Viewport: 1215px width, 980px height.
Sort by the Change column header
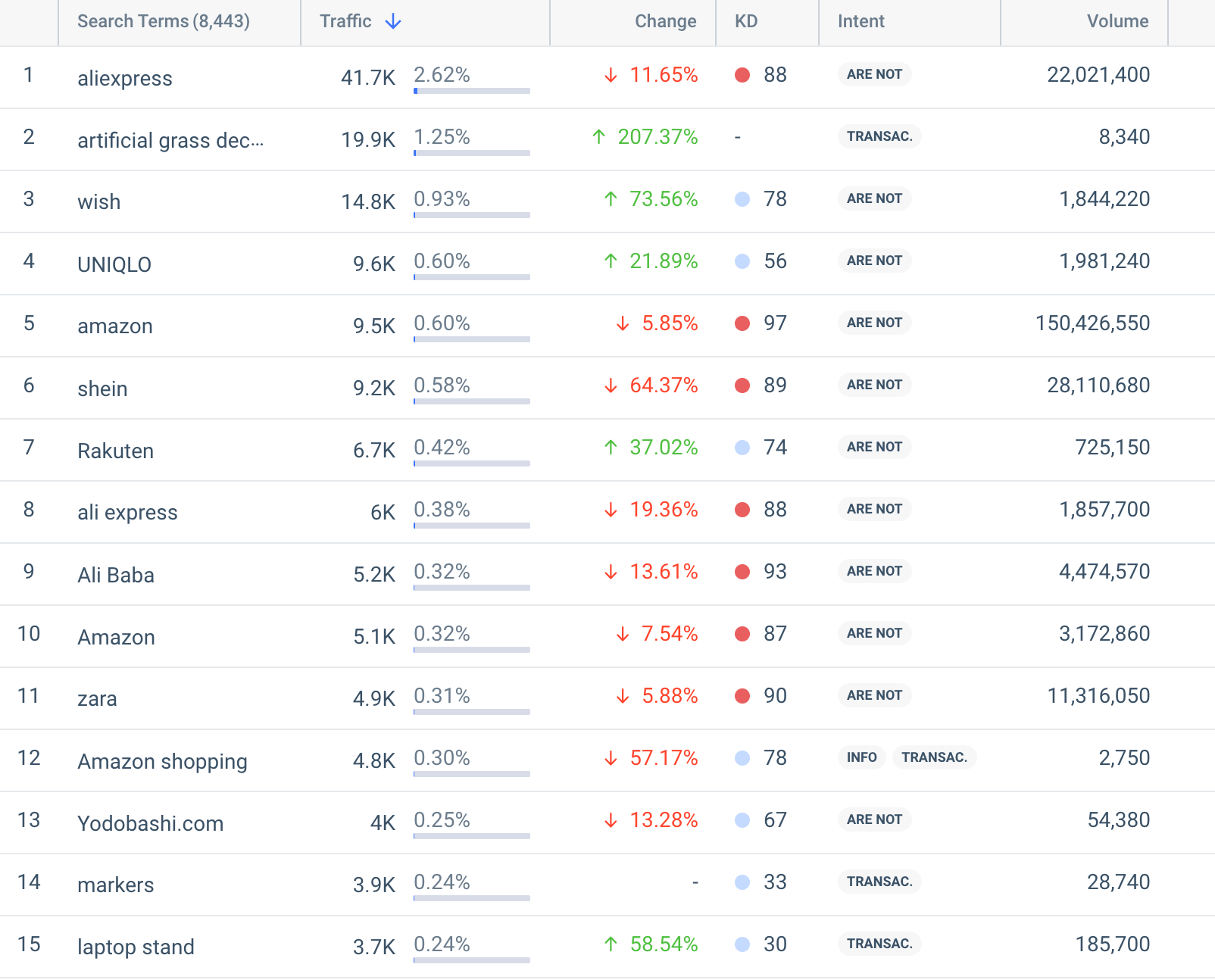pyautogui.click(x=664, y=21)
